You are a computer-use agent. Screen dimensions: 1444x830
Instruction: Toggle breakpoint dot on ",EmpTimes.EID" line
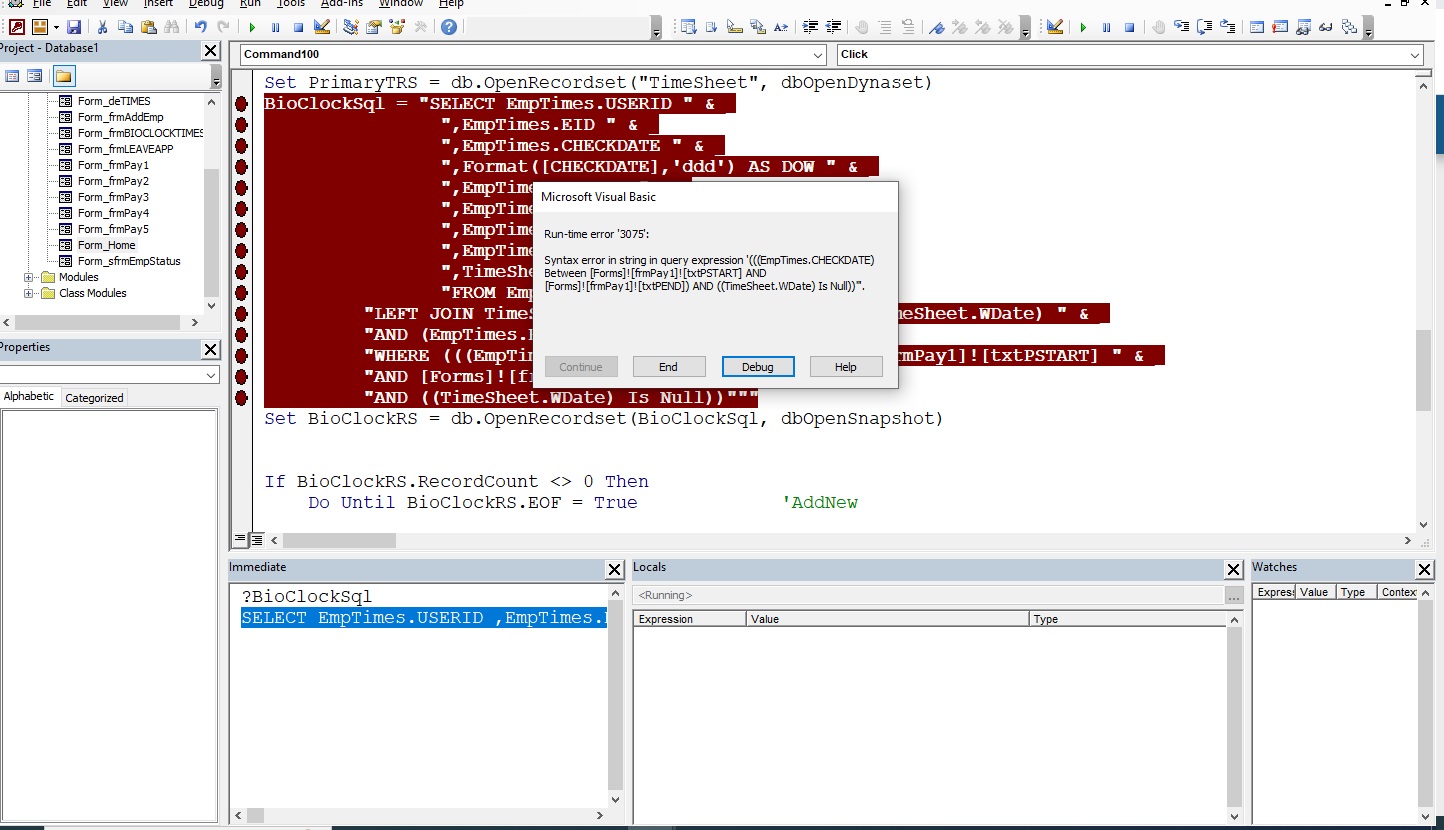click(241, 124)
